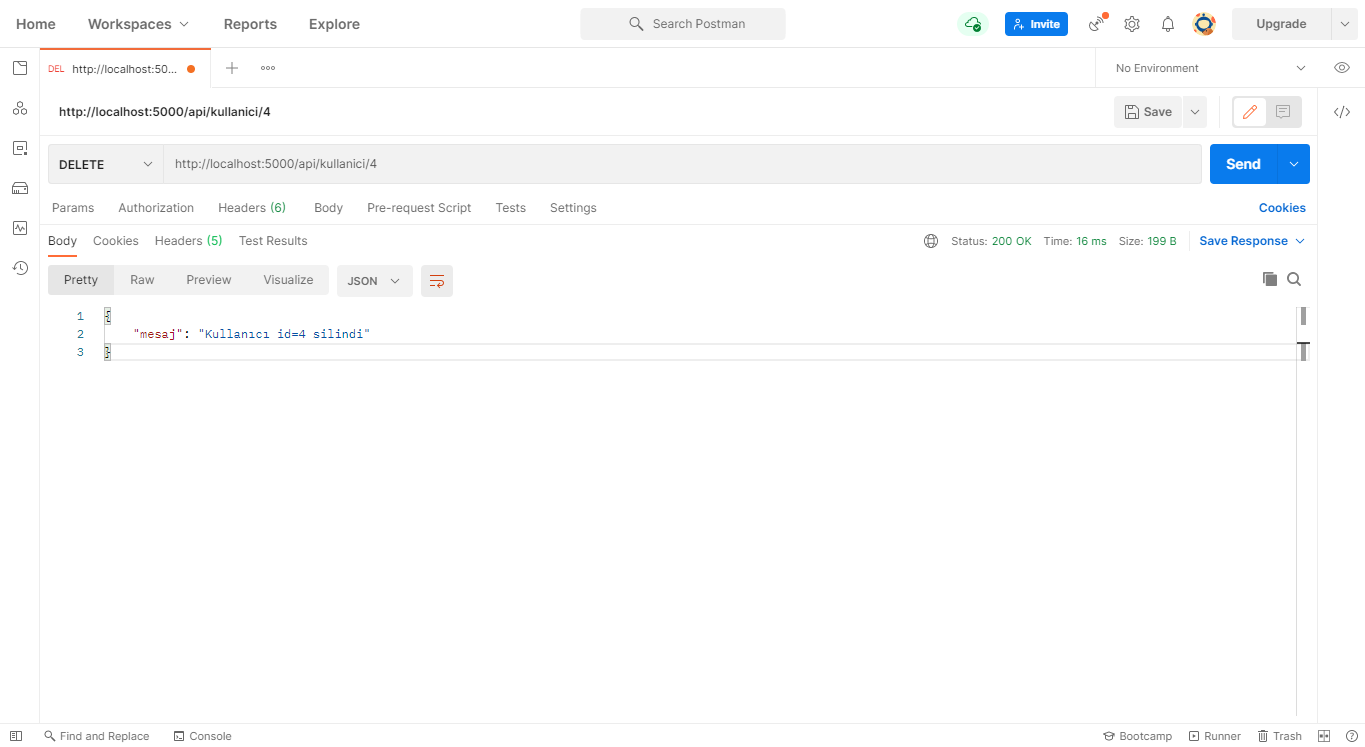This screenshot has width=1365, height=747.
Task: Focus the Search Postman box
Action: coord(683,24)
